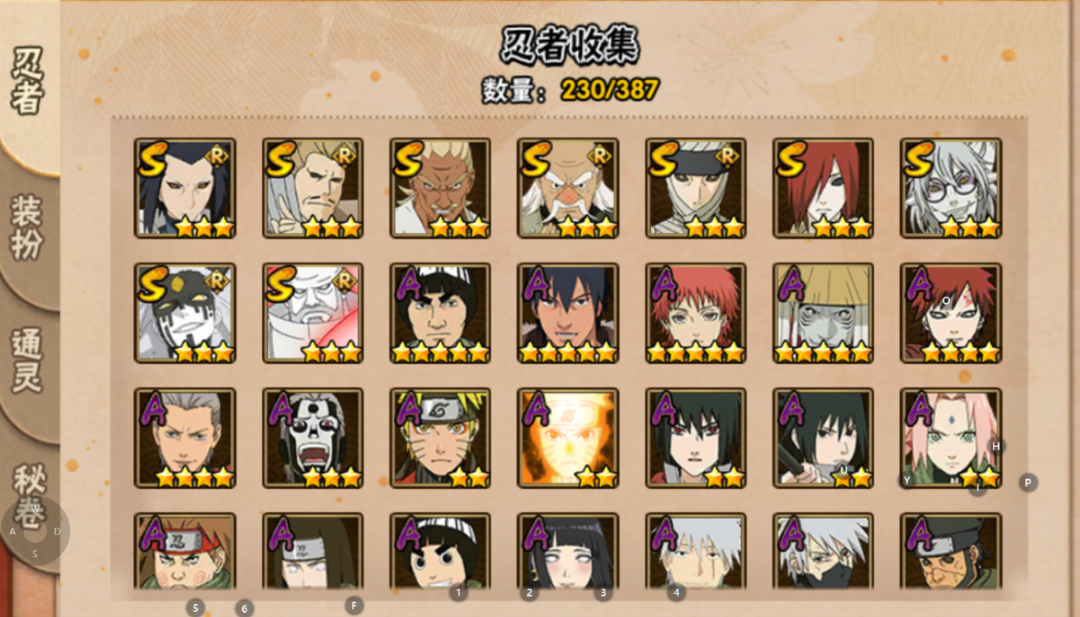The width and height of the screenshot is (1080, 617).
Task: Tap the overlay key labeled F
Action: point(353,606)
